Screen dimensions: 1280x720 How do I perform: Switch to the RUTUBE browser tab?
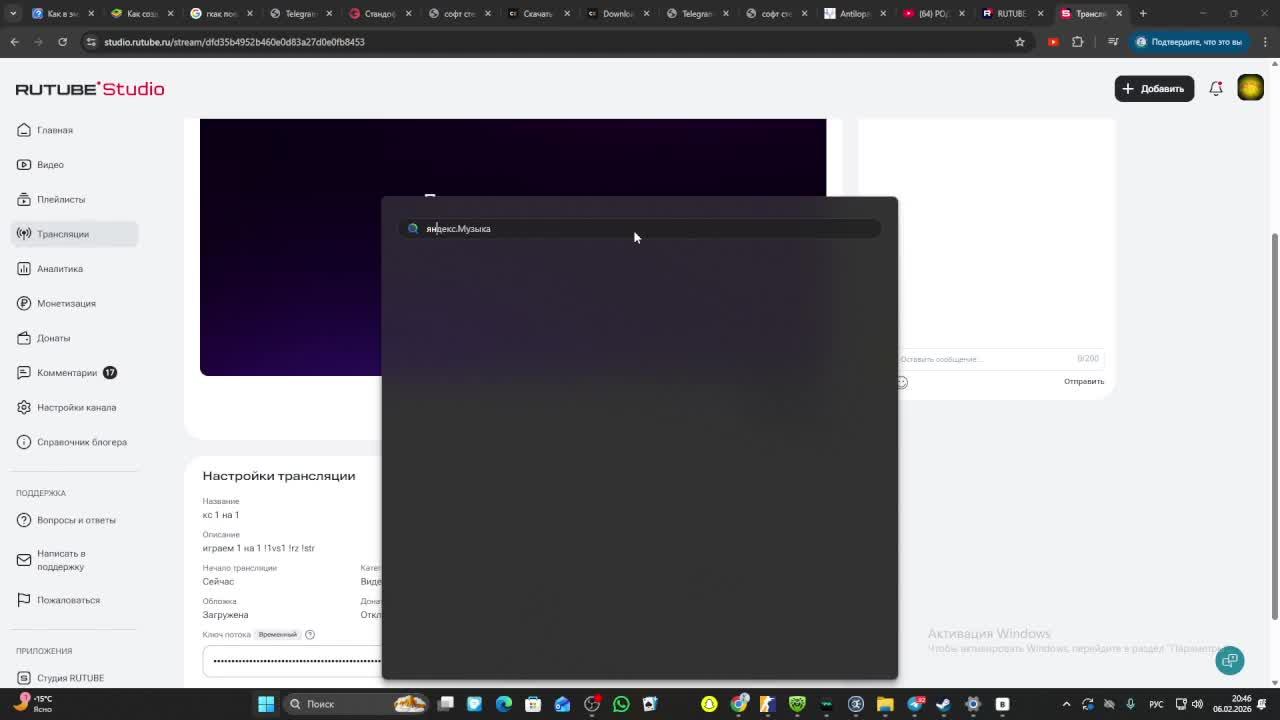point(1011,14)
